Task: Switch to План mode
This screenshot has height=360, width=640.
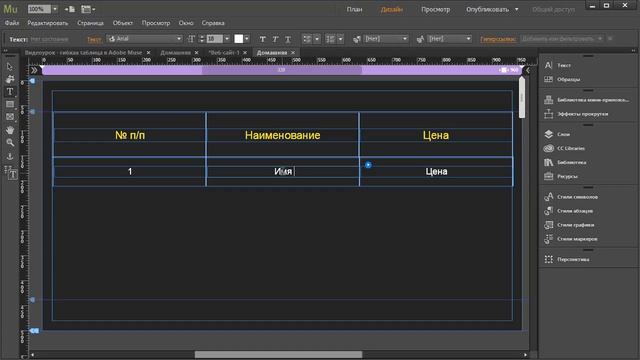Action: click(354, 9)
